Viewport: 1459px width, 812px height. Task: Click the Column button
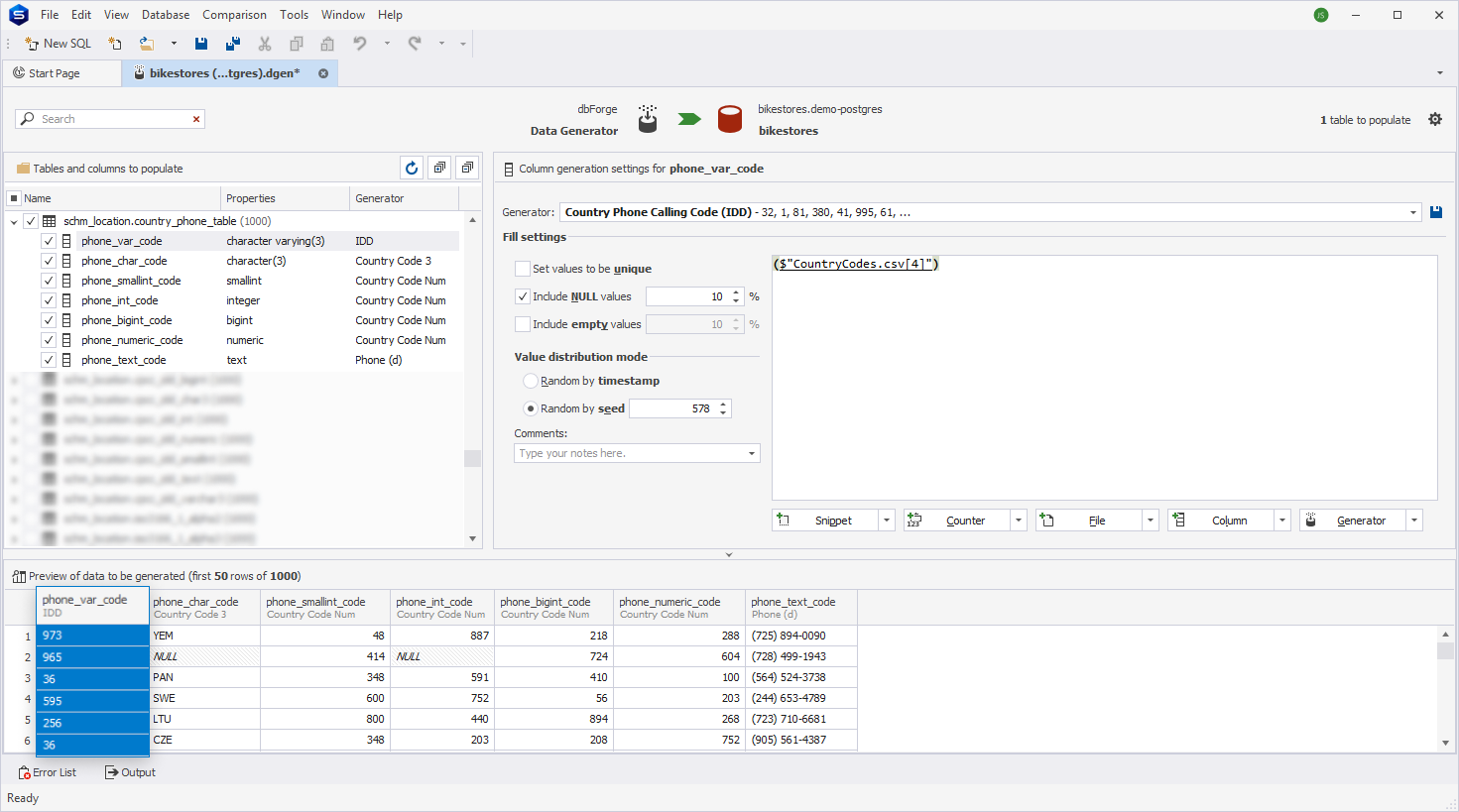pyautogui.click(x=1221, y=521)
